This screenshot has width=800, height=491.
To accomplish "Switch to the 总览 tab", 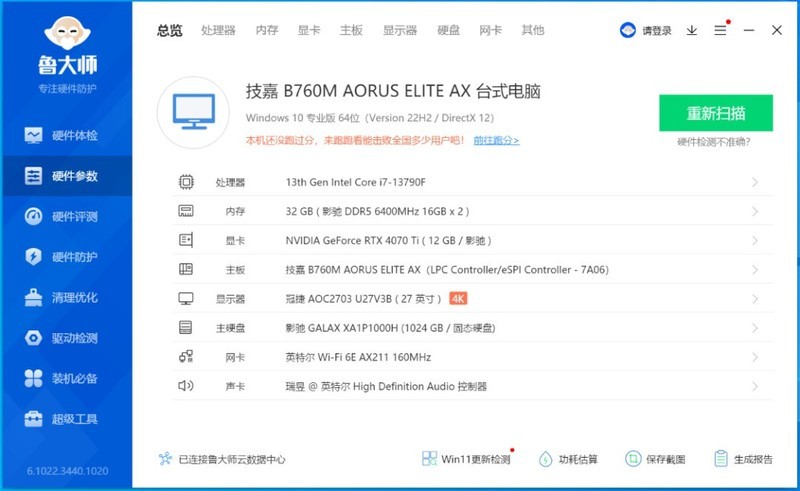I will [x=169, y=31].
